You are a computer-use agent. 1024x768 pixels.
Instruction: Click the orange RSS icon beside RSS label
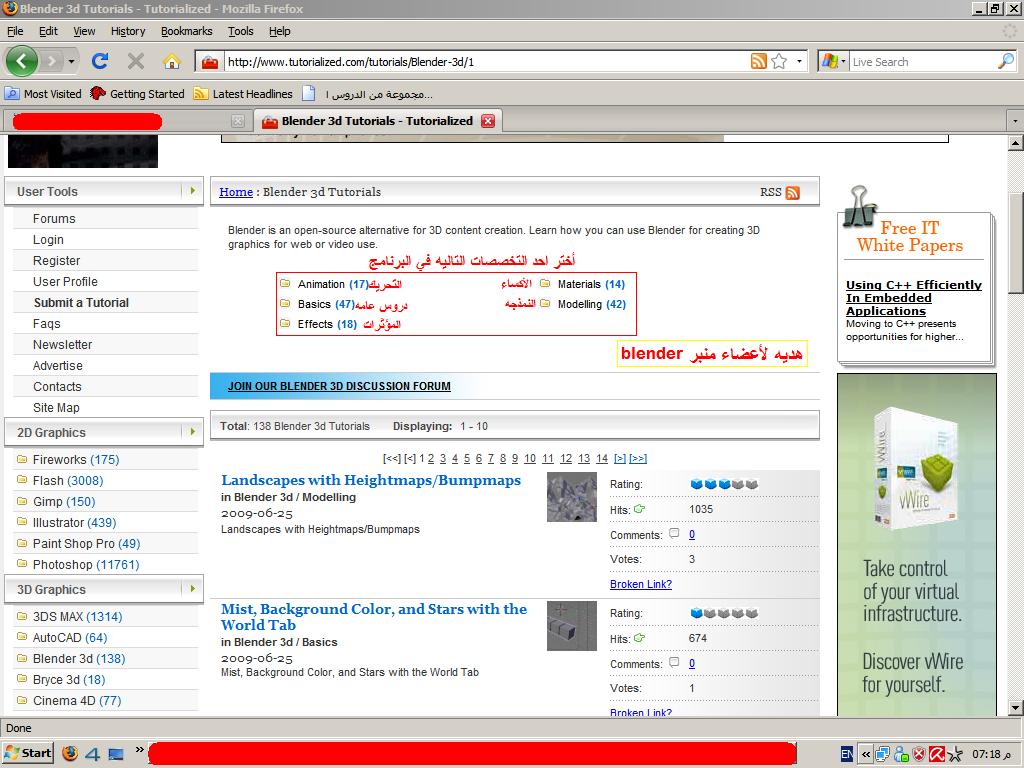792,192
